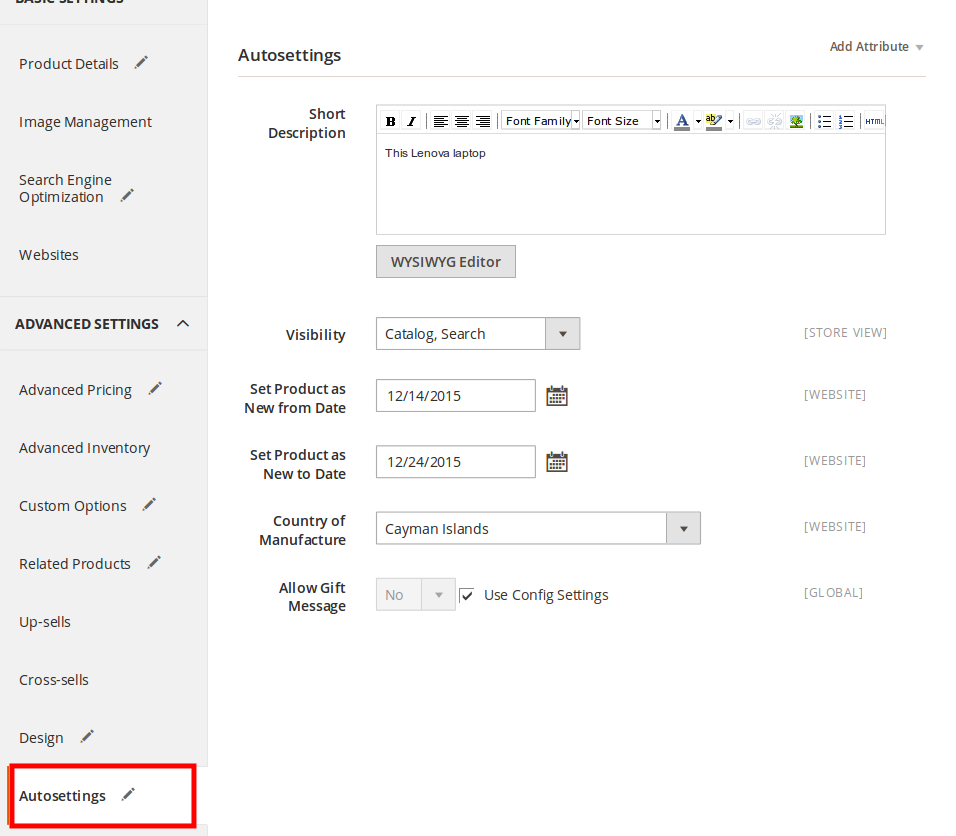Collapse the Advanced Settings section
956x836 pixels.
[x=183, y=324]
